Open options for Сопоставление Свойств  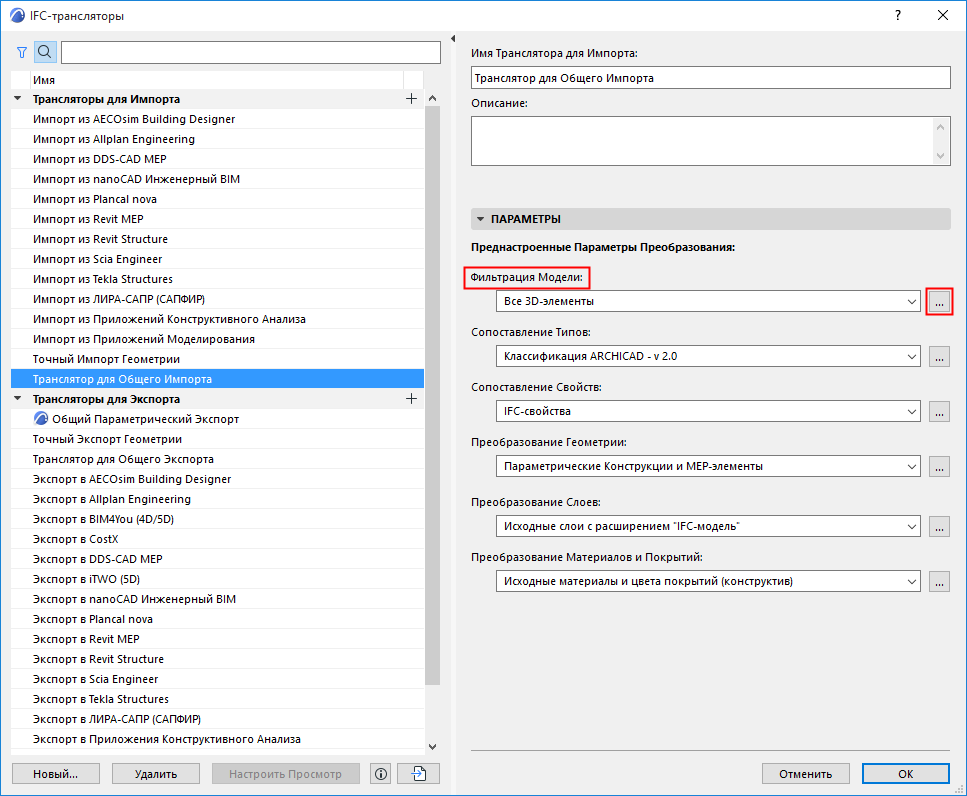click(x=939, y=411)
